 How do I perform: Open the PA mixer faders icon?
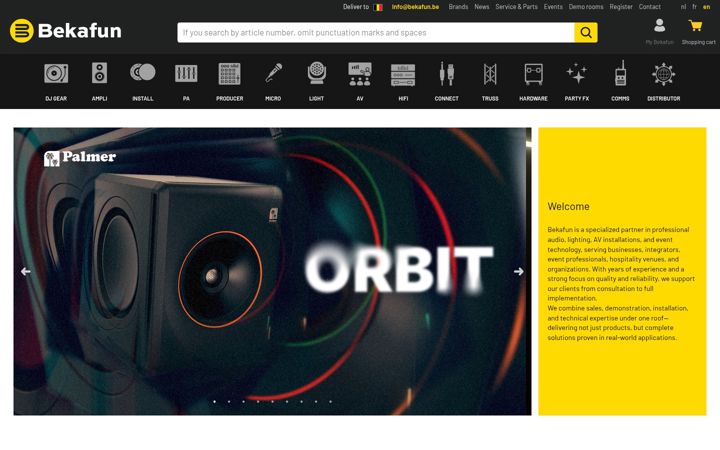tap(186, 73)
